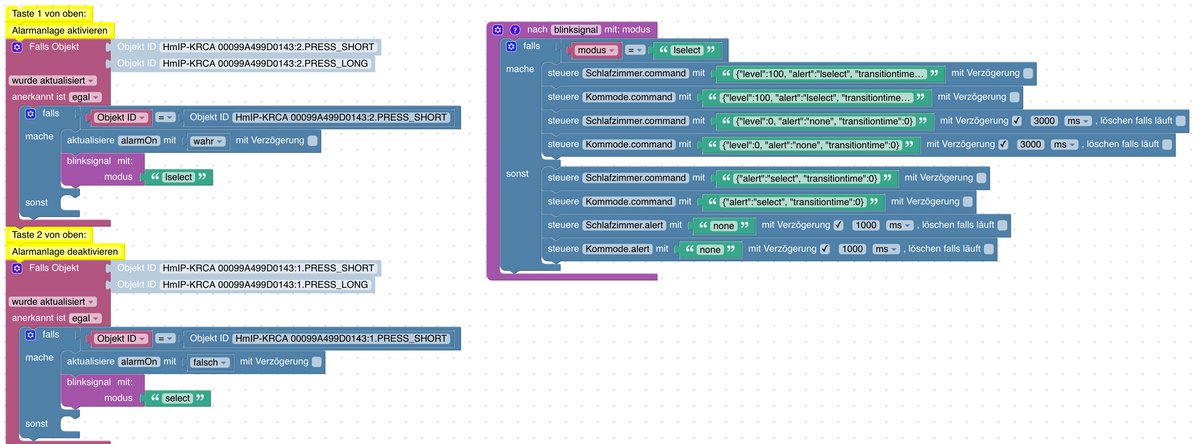The image size is (1200, 444).
Task: Check löschen falls läuft on Kommode.alert row
Action: point(988,249)
